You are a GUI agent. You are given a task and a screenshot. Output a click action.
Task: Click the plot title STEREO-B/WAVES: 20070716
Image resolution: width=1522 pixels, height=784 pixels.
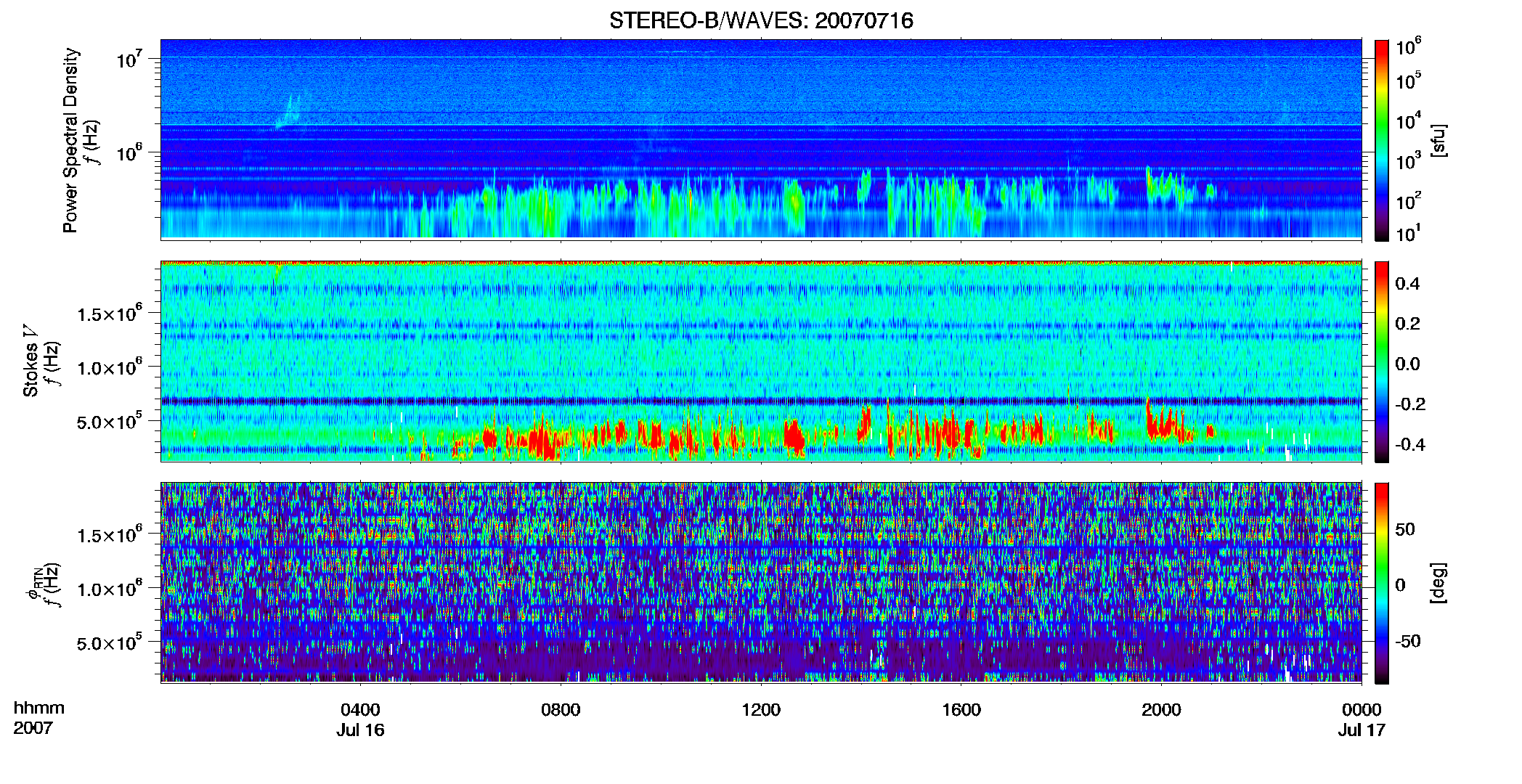coord(761,20)
